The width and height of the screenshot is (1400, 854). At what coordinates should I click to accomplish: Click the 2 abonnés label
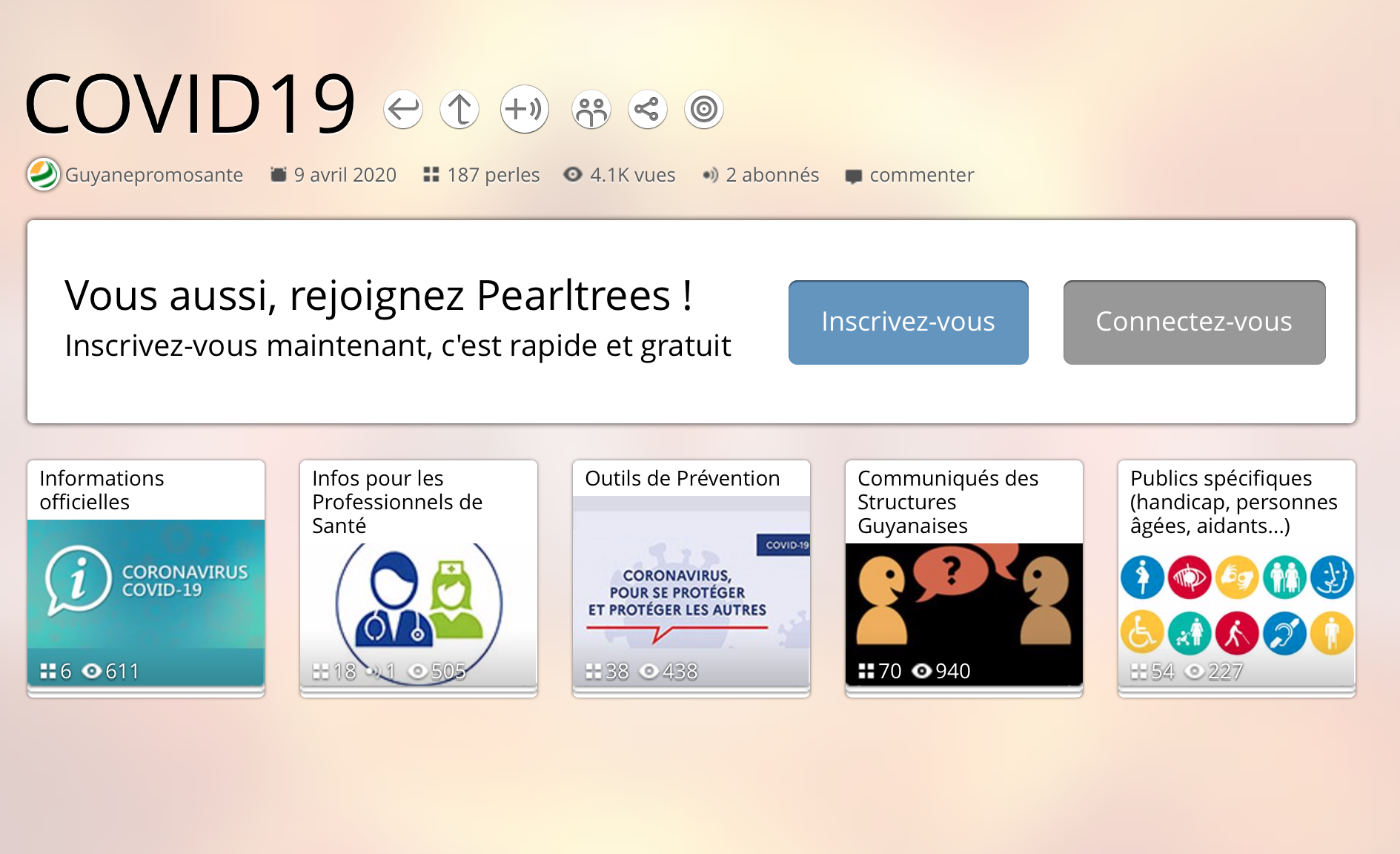pos(772,175)
